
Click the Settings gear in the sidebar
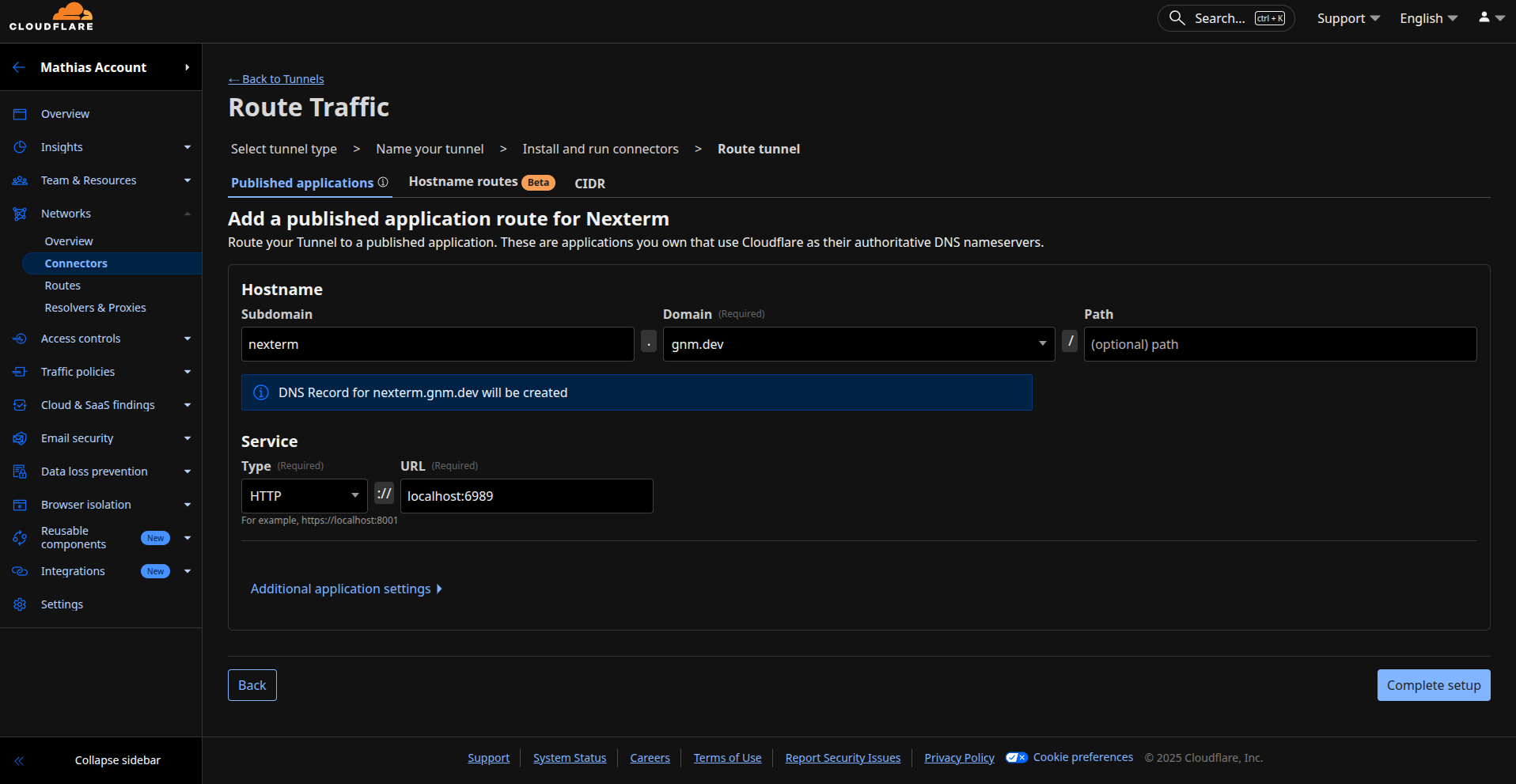tap(19, 604)
